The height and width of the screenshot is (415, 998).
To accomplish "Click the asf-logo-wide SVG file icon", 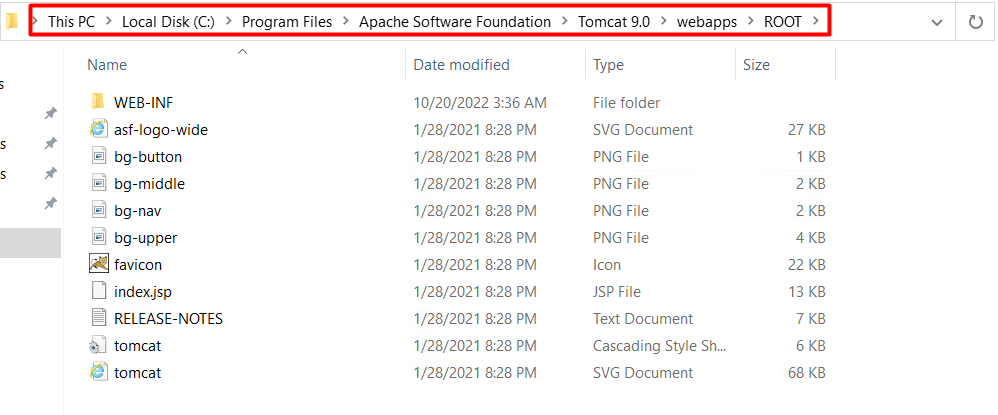I will pos(97,129).
